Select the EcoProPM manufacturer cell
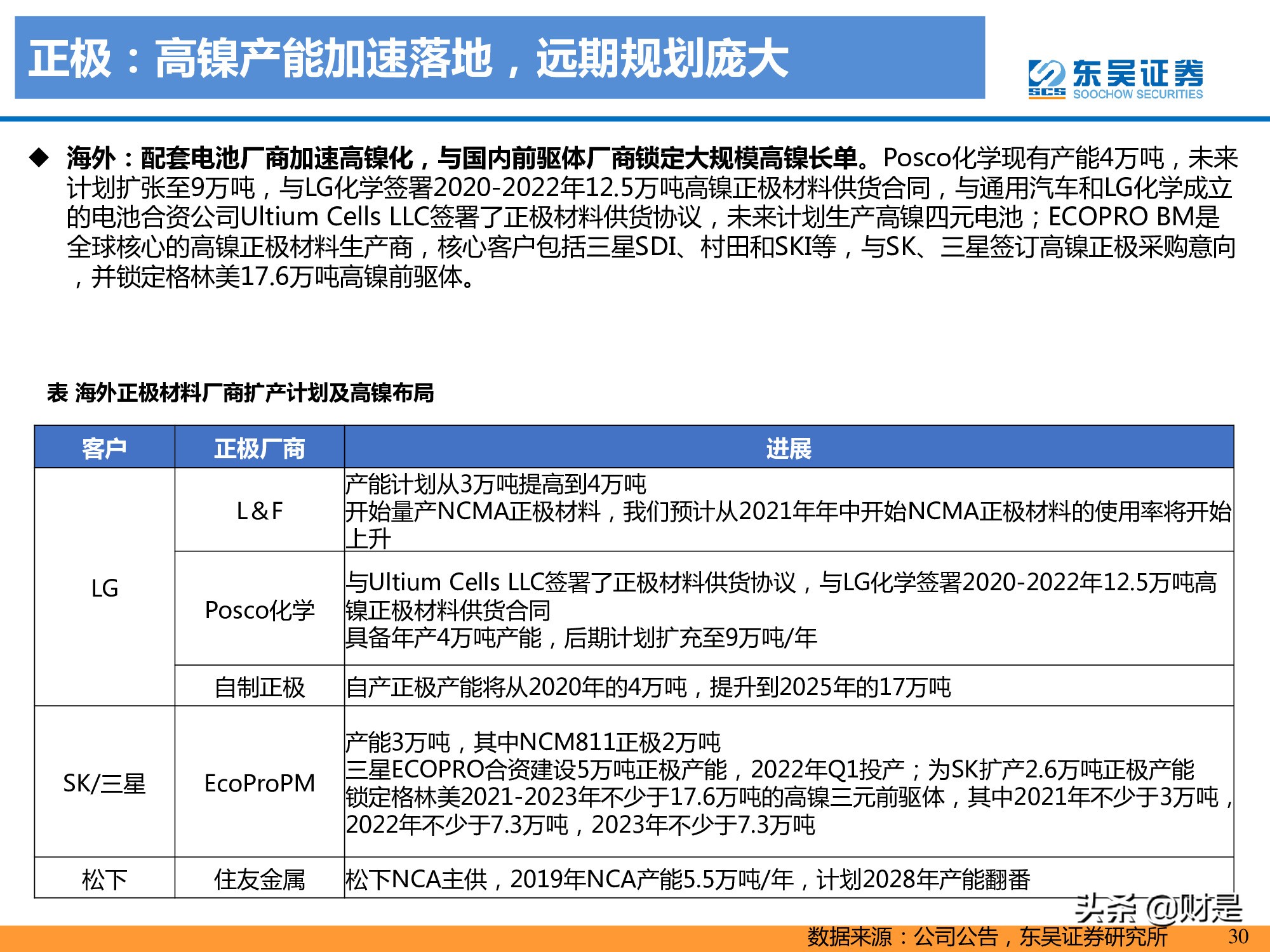Image resolution: width=1270 pixels, height=952 pixels. pyautogui.click(x=259, y=783)
